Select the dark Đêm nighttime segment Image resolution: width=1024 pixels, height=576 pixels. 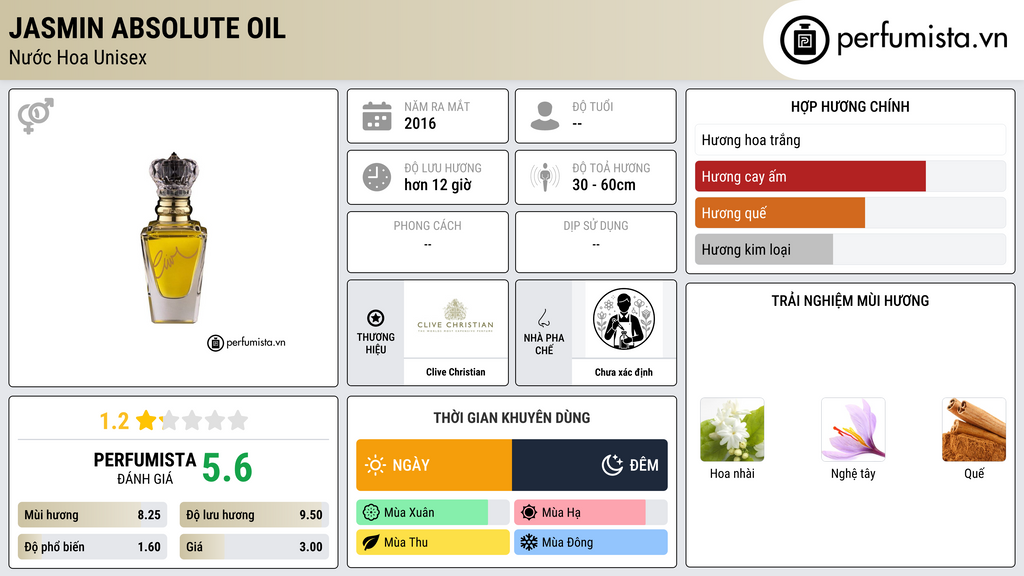(x=590, y=465)
